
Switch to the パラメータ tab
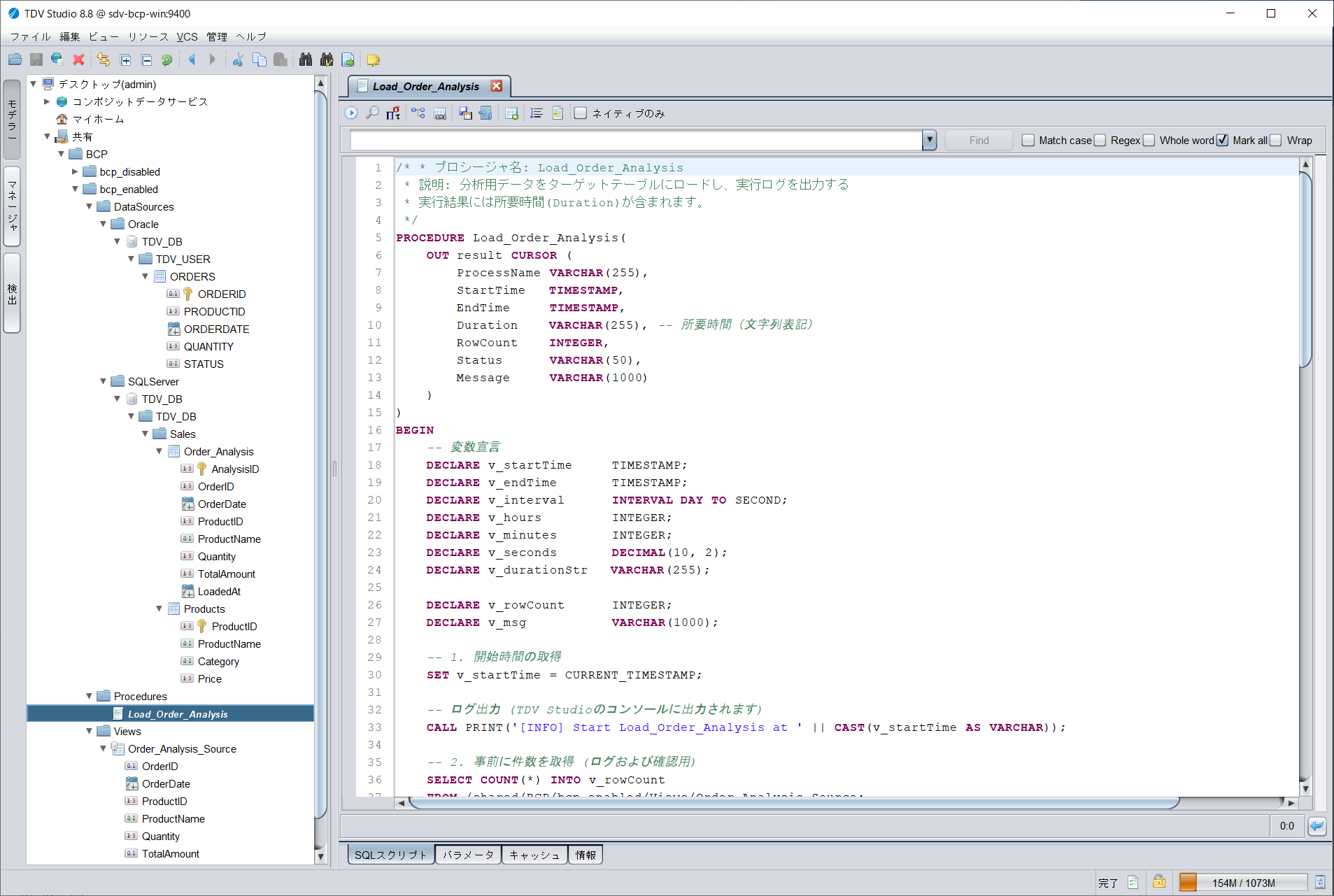tap(468, 855)
